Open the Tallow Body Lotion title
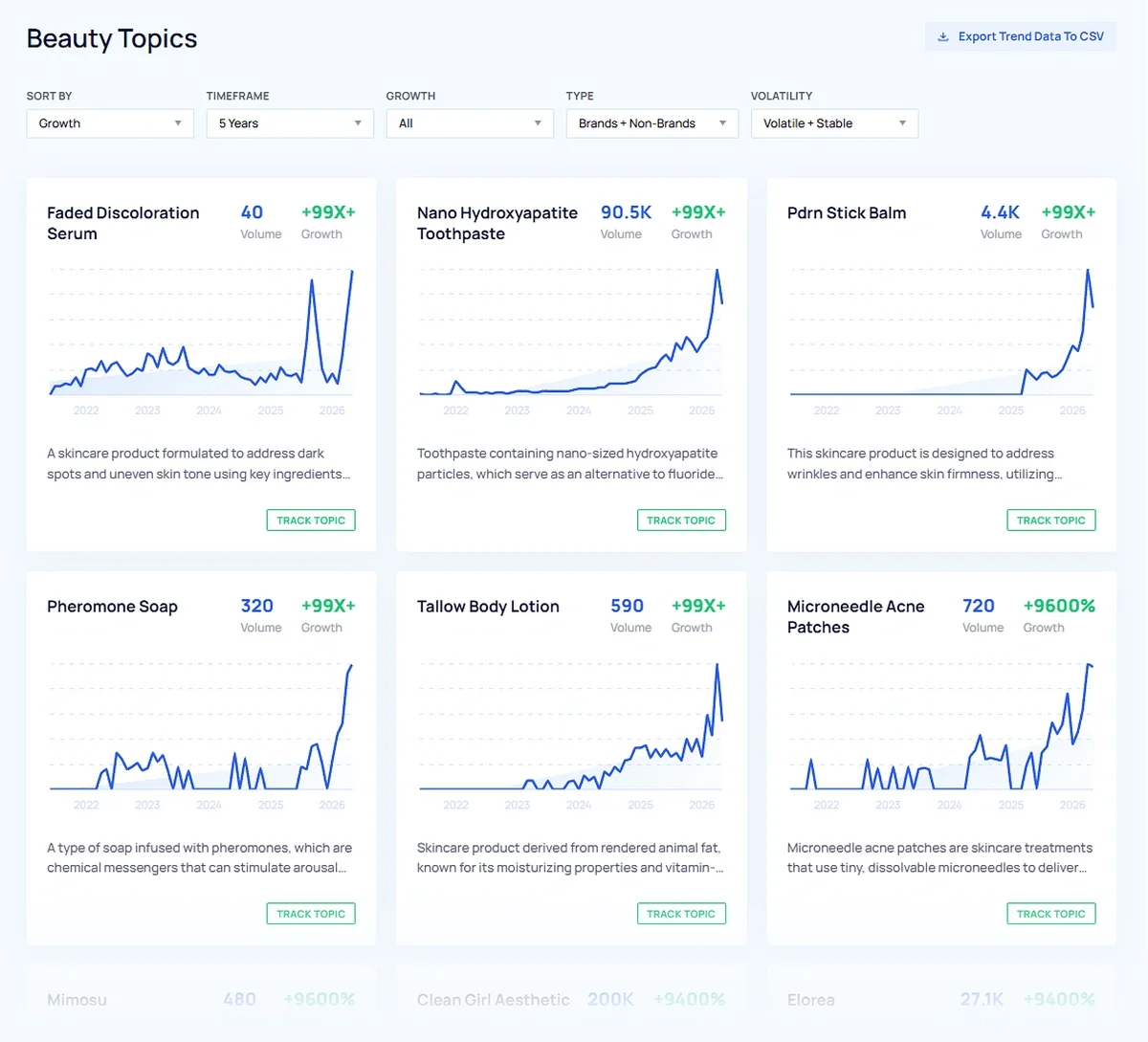This screenshot has height=1042, width=1148. tap(488, 607)
